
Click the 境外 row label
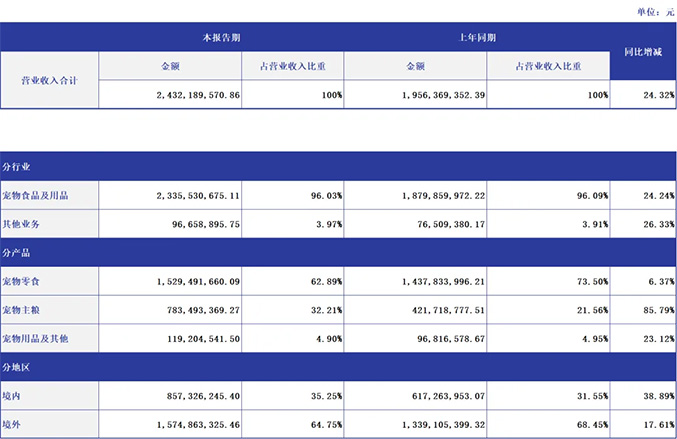50,425
